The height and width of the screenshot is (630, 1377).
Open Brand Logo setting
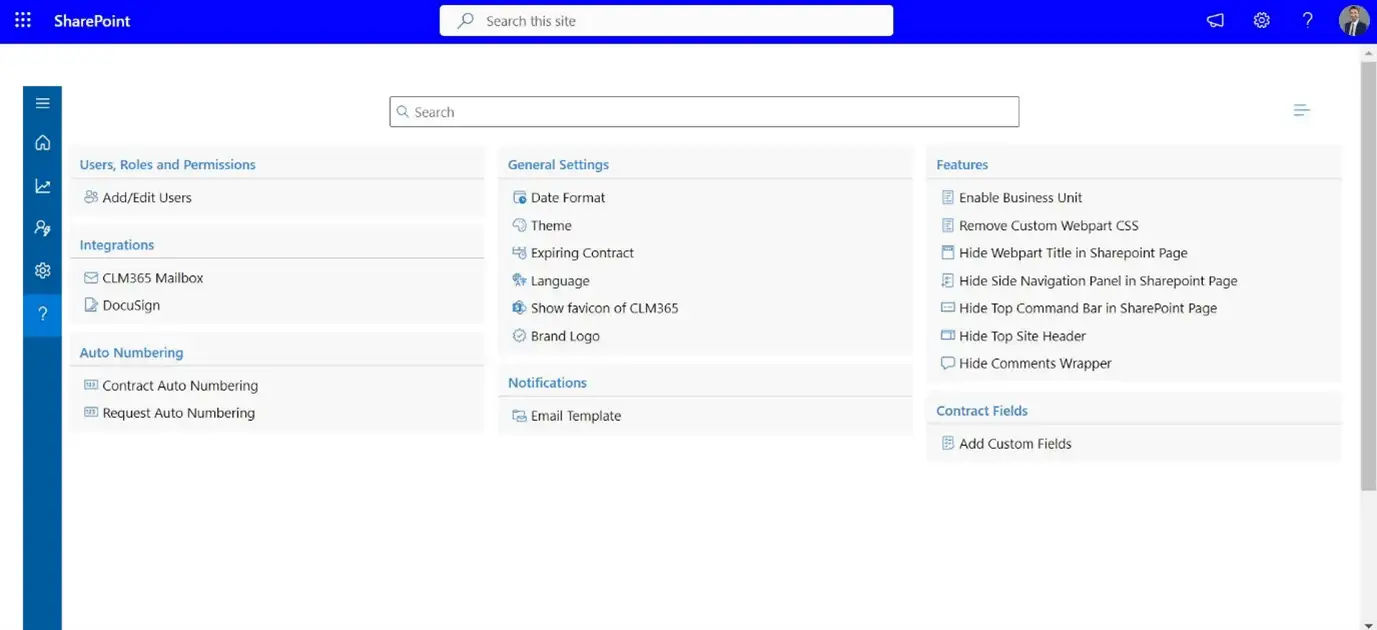click(565, 336)
